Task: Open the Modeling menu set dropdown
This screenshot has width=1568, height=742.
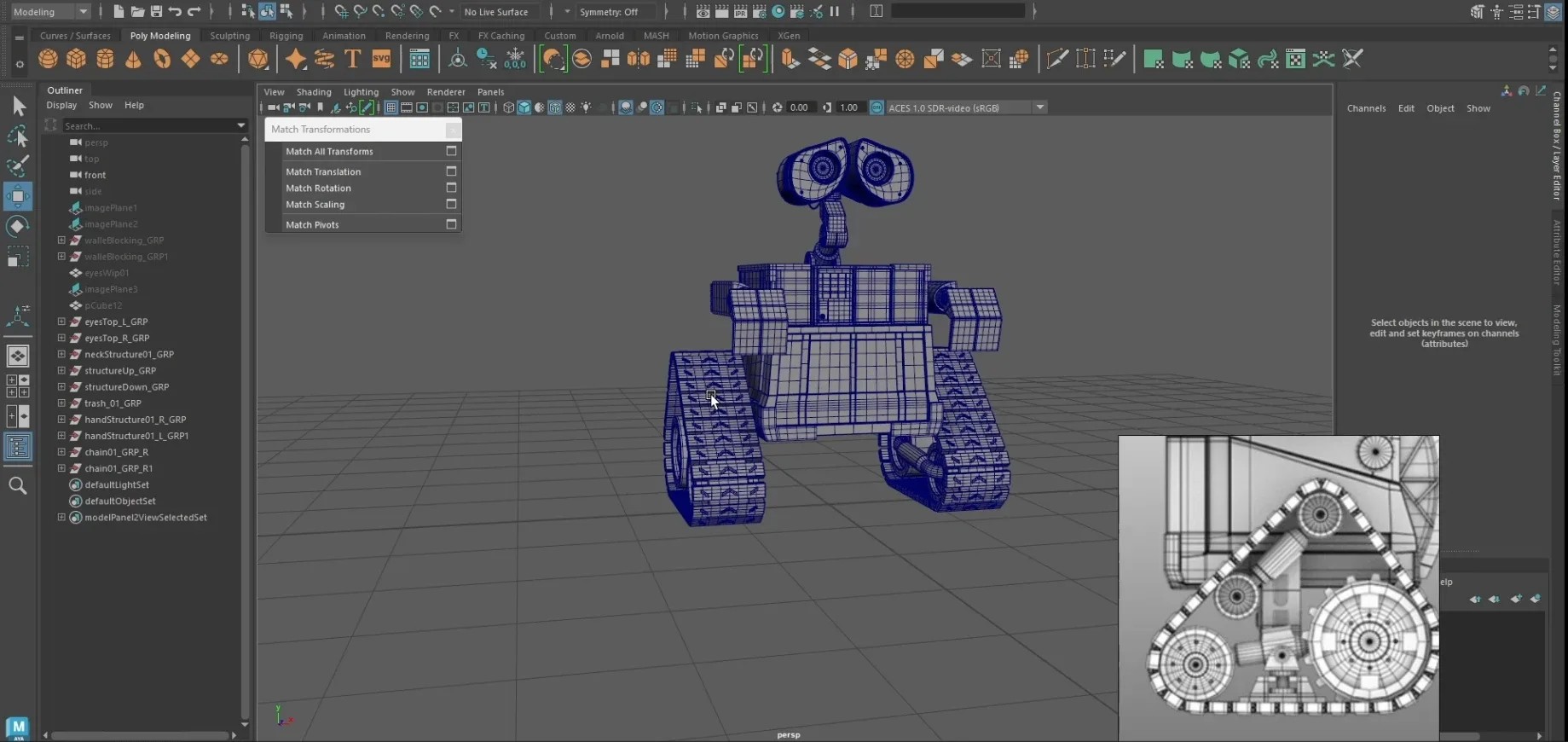Action: coord(50,11)
